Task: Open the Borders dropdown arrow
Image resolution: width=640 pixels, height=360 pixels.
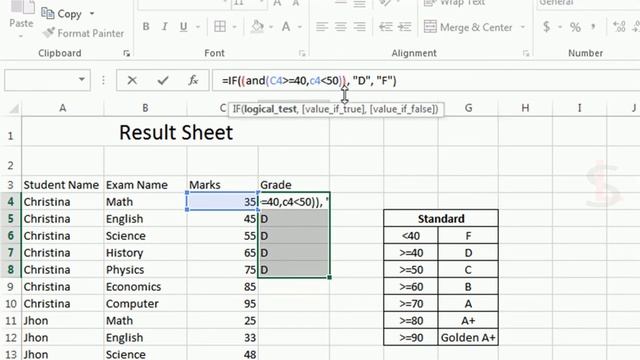Action: pos(235,27)
